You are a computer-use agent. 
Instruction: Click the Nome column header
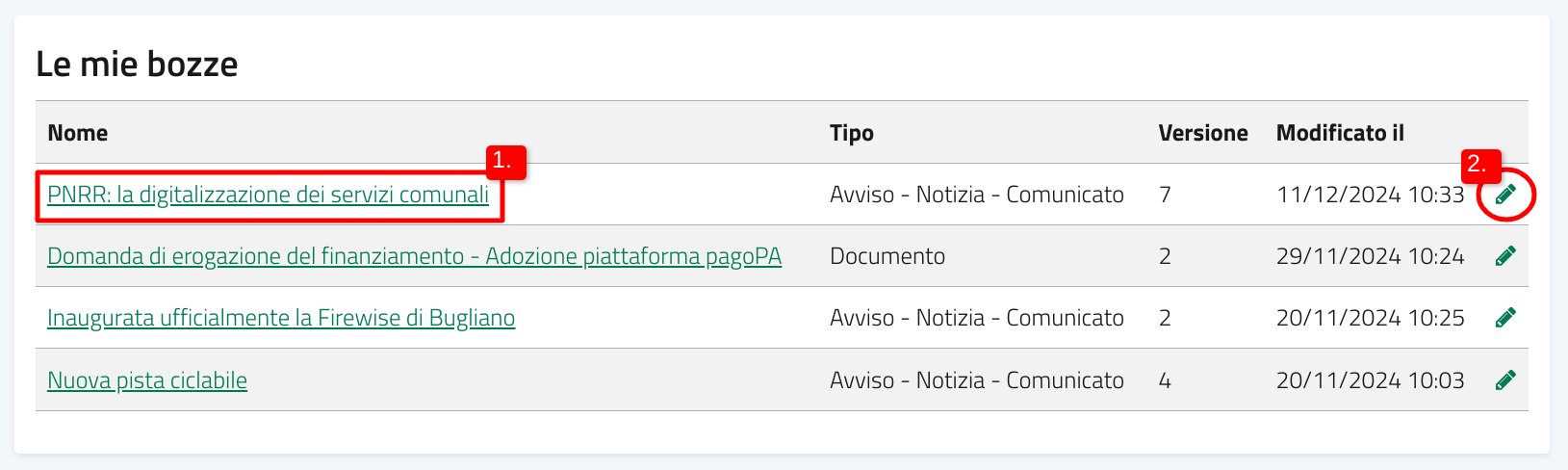click(x=78, y=133)
